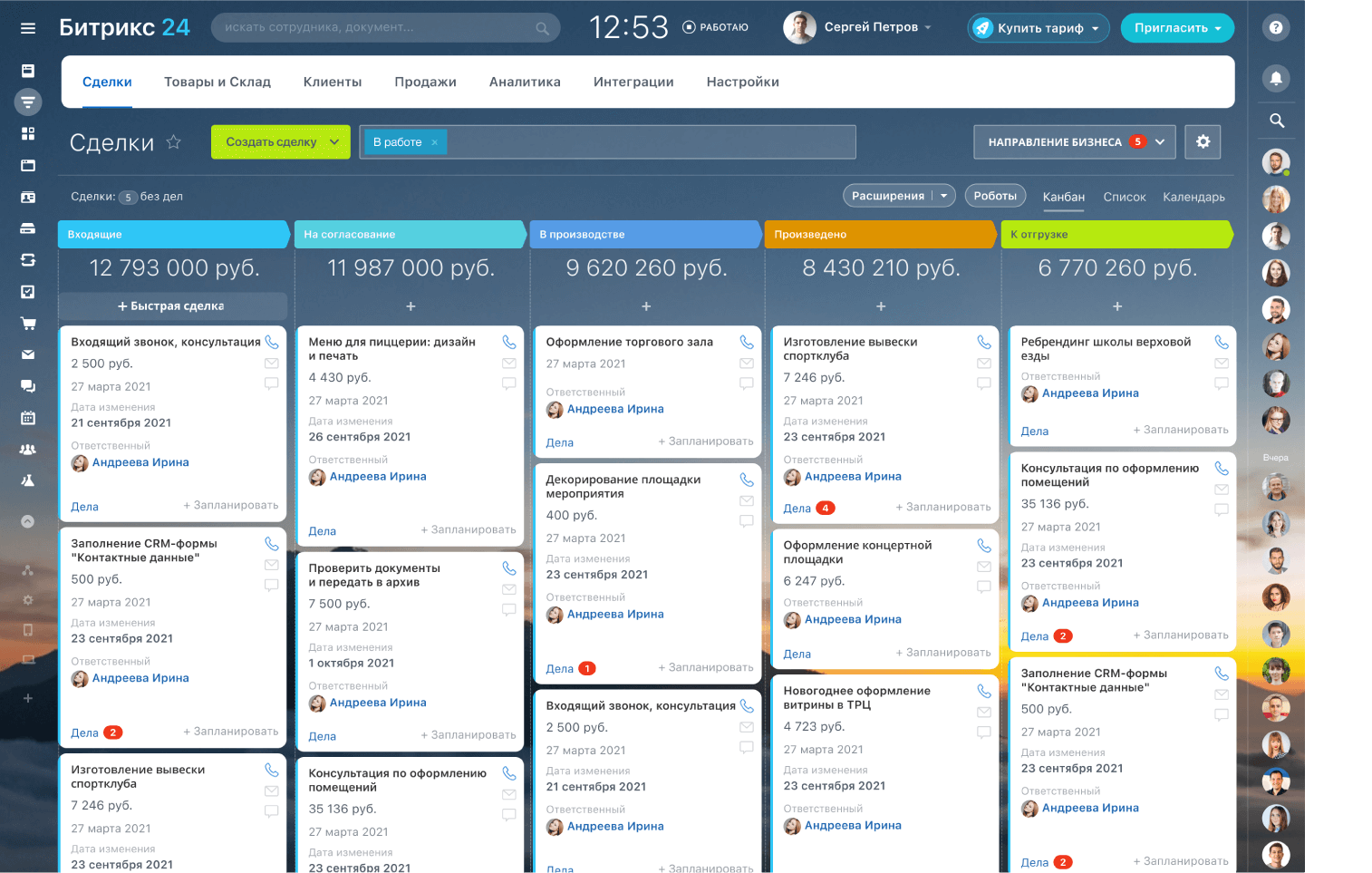Viewport: 1372px width, 873px height.
Task: Open kanban settings gear next to Направление бизнеса
Action: [1203, 141]
